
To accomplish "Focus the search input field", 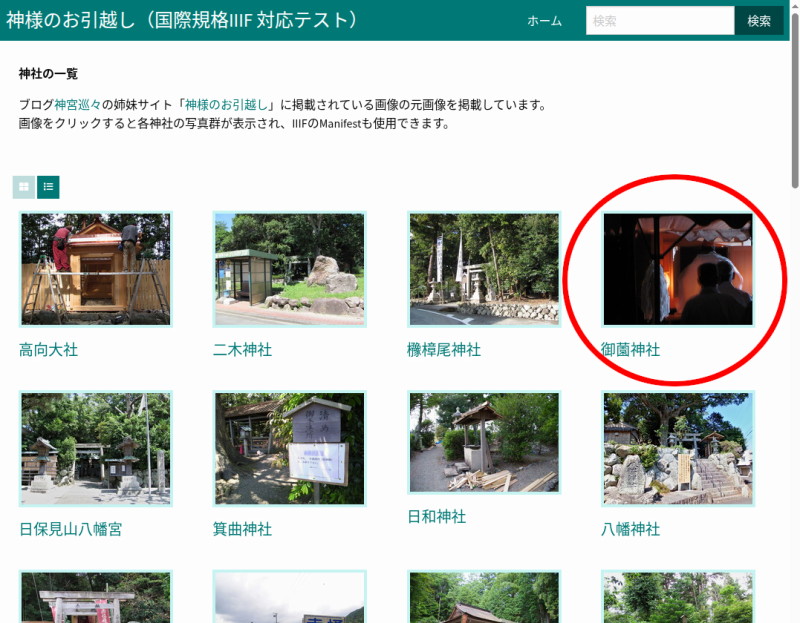I will (659, 21).
